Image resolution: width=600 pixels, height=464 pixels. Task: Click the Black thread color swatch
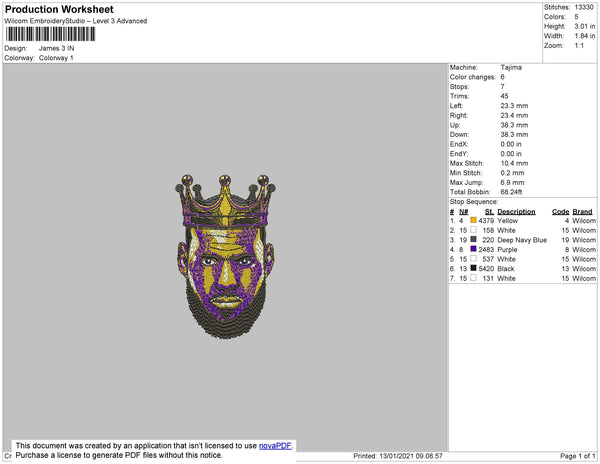tap(474, 268)
